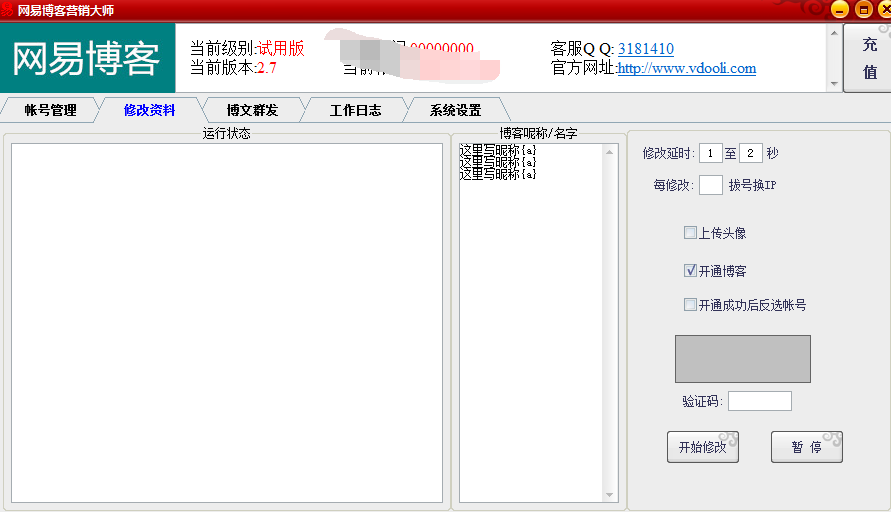
Task: Uncheck the 开通博客 checkbox
Action: [x=690, y=270]
